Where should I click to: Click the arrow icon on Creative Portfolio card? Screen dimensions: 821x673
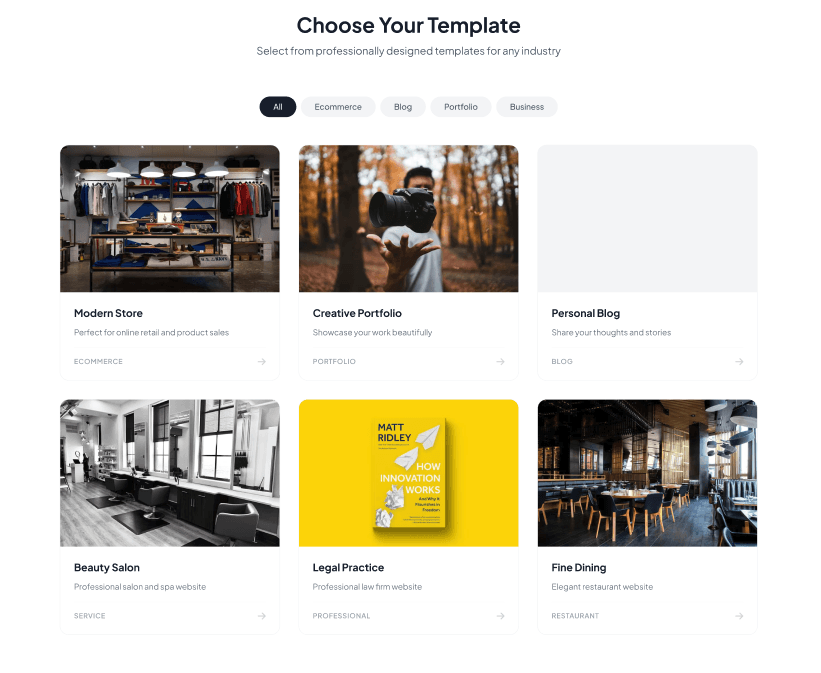[501, 362]
